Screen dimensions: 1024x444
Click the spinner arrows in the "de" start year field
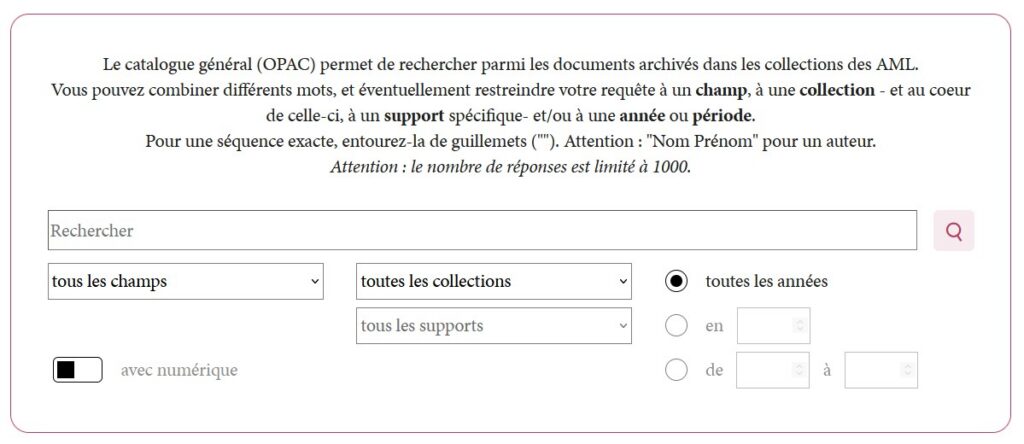[798, 370]
